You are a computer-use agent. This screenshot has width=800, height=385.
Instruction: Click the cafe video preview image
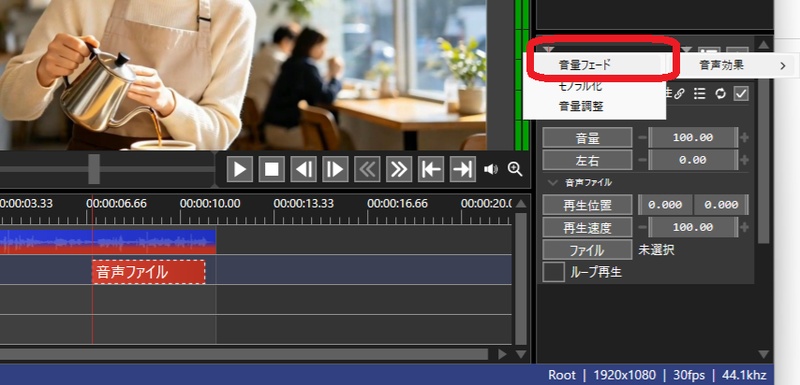tap(243, 75)
